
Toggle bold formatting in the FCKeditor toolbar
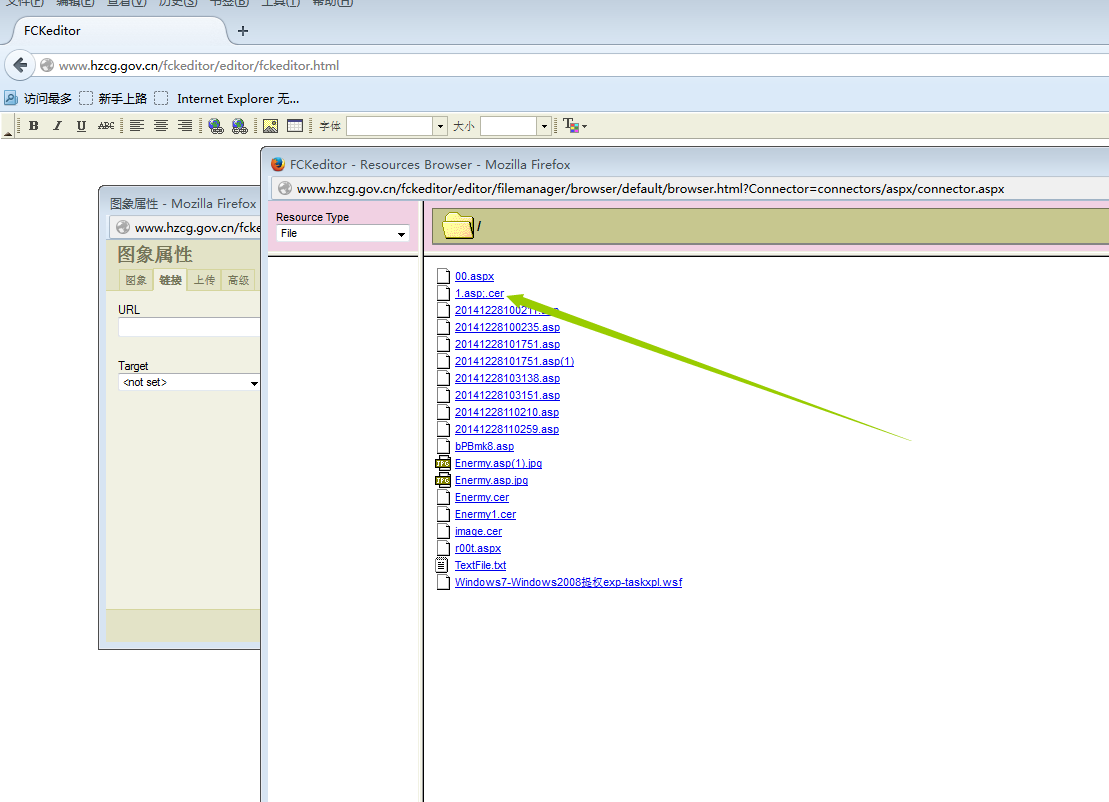pos(33,126)
